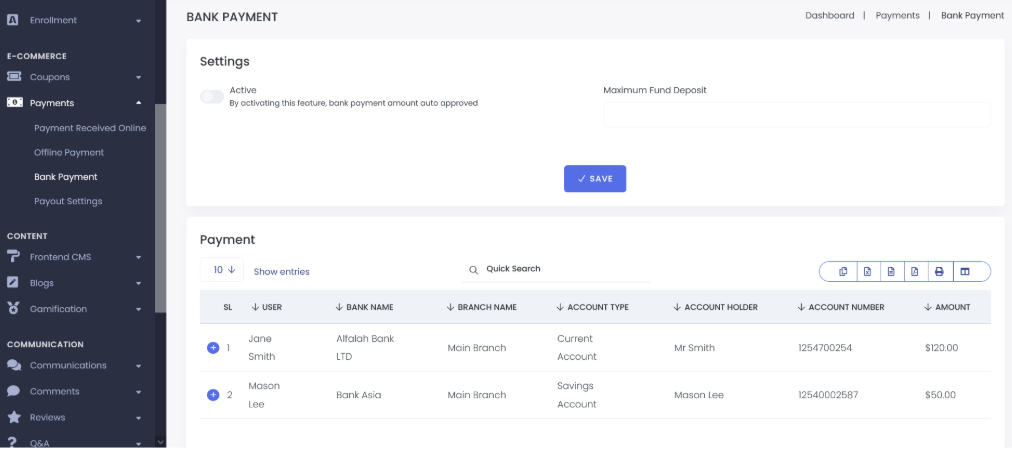Image resolution: width=1012 pixels, height=451 pixels.
Task: Click the Save button
Action: (595, 179)
